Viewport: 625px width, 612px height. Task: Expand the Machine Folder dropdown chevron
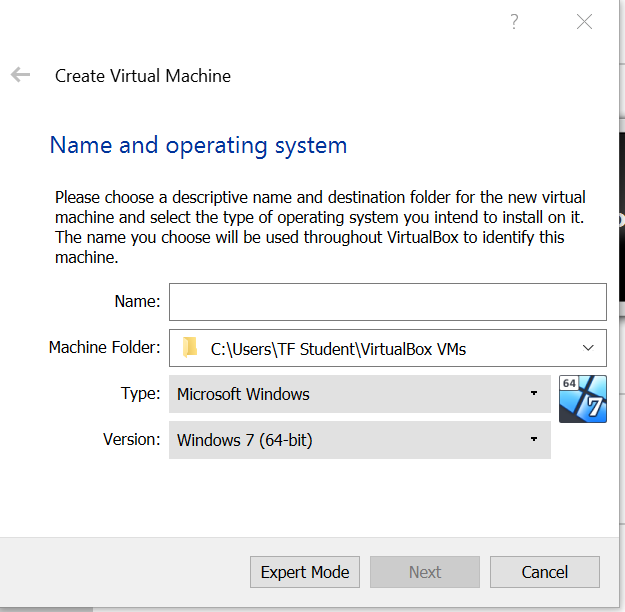588,348
